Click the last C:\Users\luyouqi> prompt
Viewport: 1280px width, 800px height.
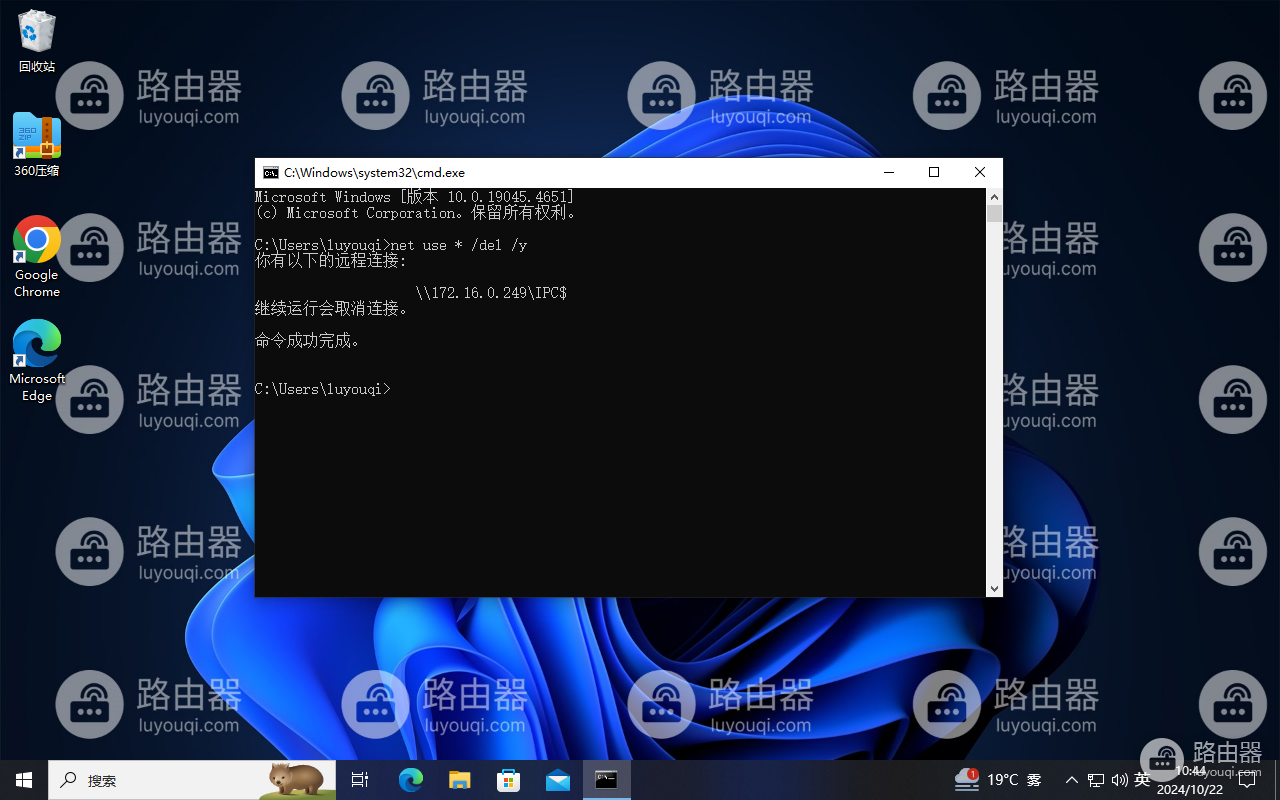(x=323, y=389)
